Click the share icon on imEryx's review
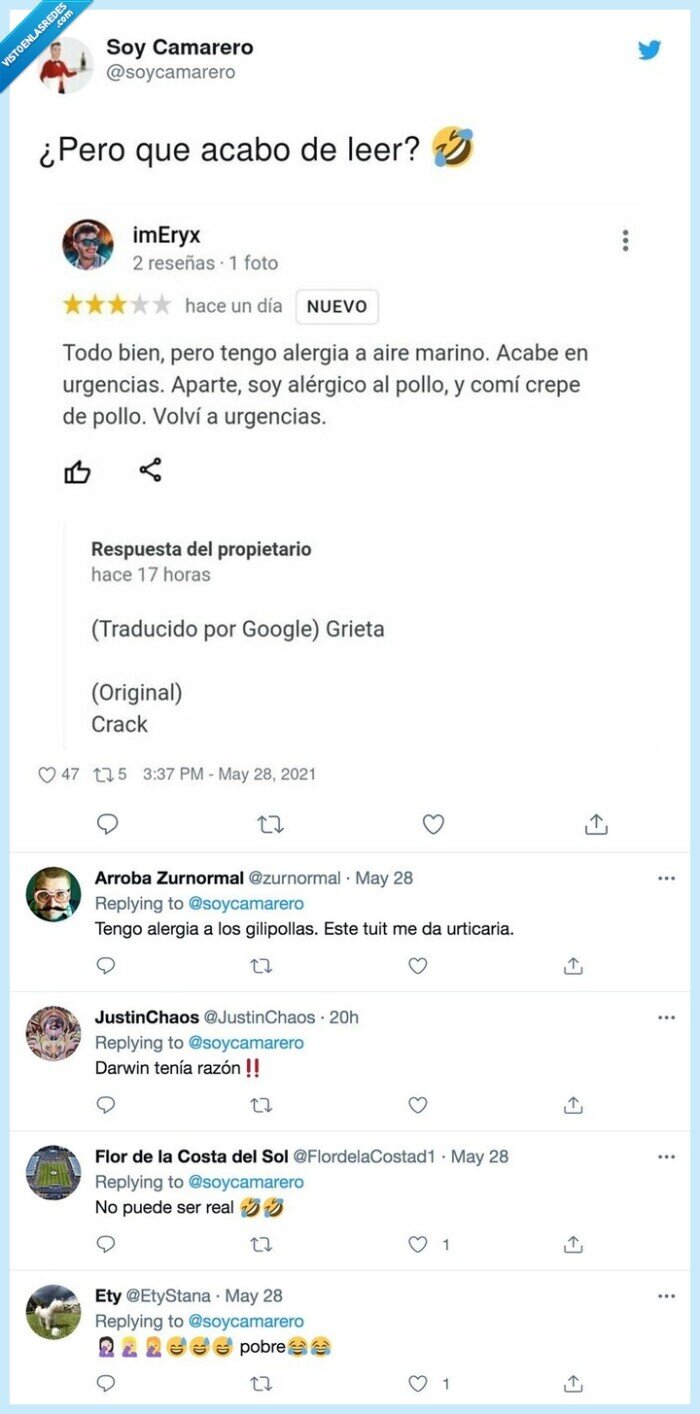This screenshot has width=700, height=1414. pos(151,470)
